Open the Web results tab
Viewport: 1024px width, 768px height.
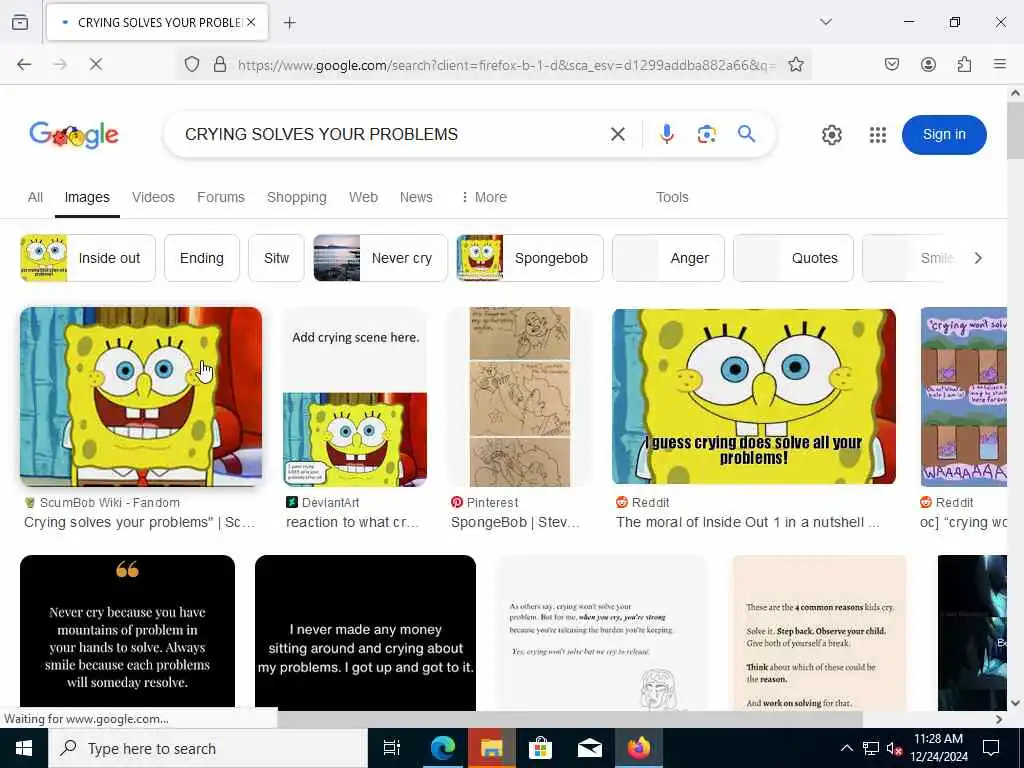[363, 197]
